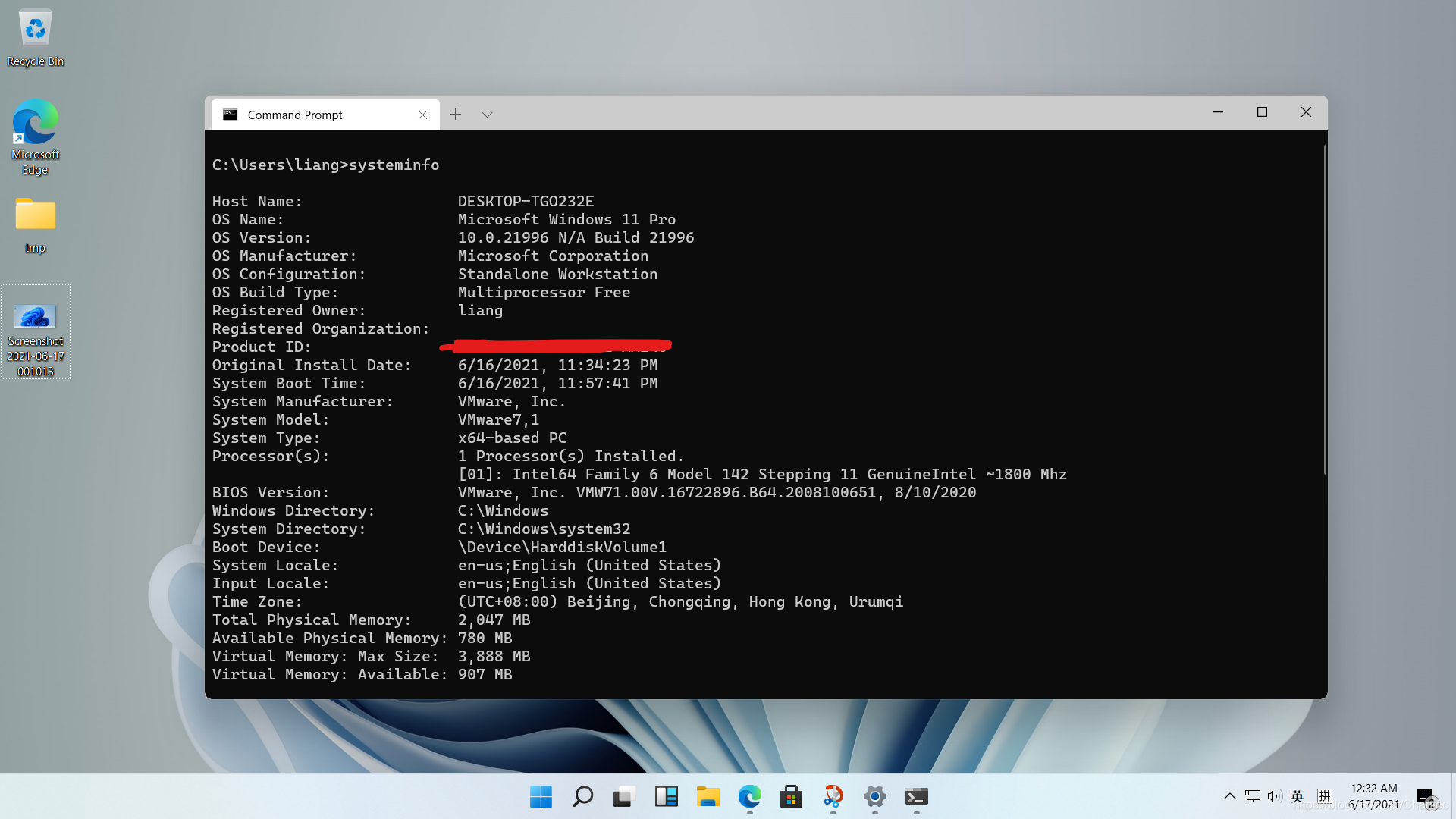
Task: Click virtual memory available '907 MB'
Action: pos(485,674)
